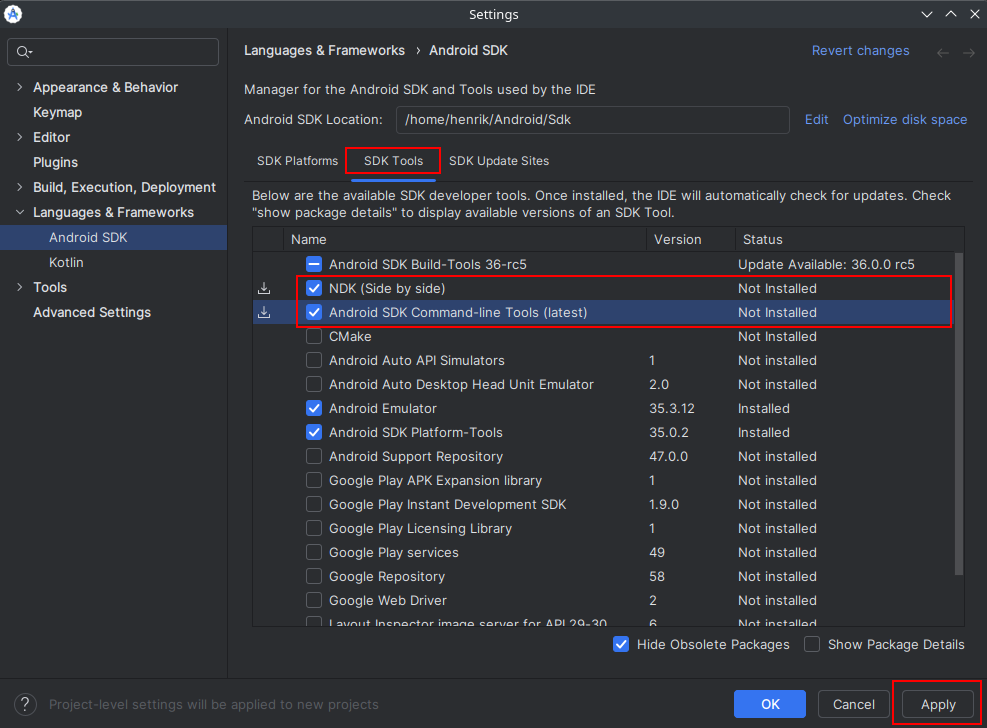The height and width of the screenshot is (728, 987).
Task: Uncheck Android Emulator checkbox
Action: (x=314, y=408)
